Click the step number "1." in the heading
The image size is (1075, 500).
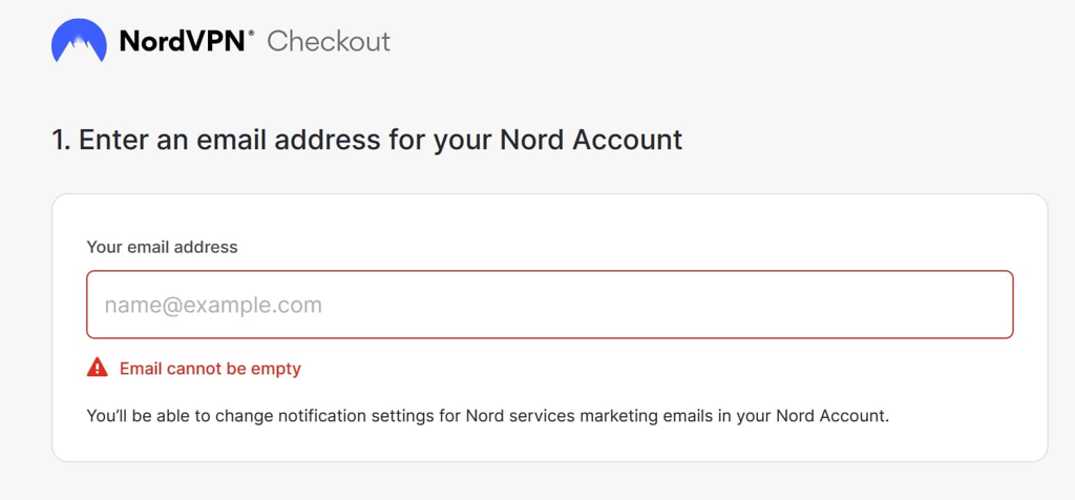[61, 139]
